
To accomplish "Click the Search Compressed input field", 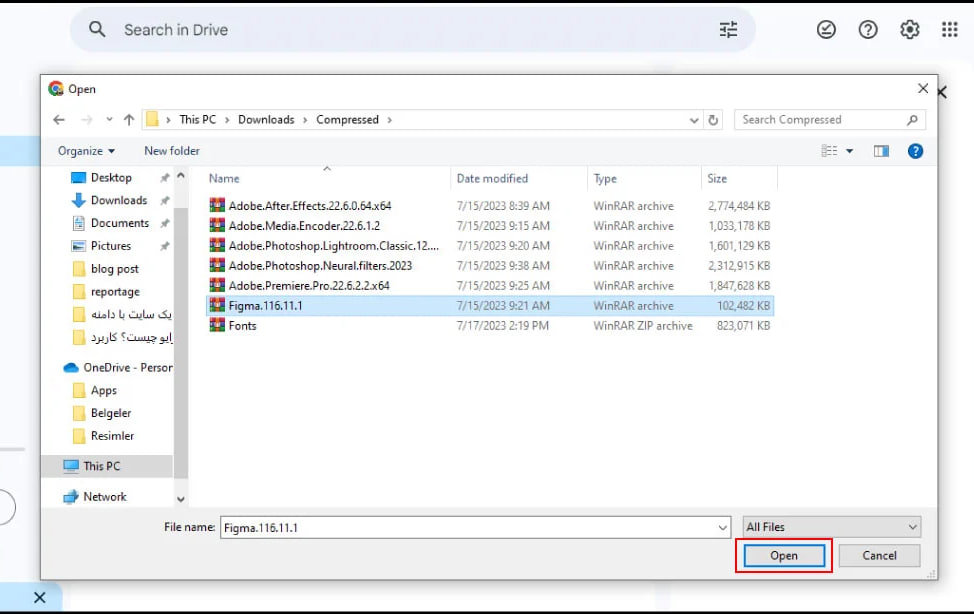I will 818,120.
